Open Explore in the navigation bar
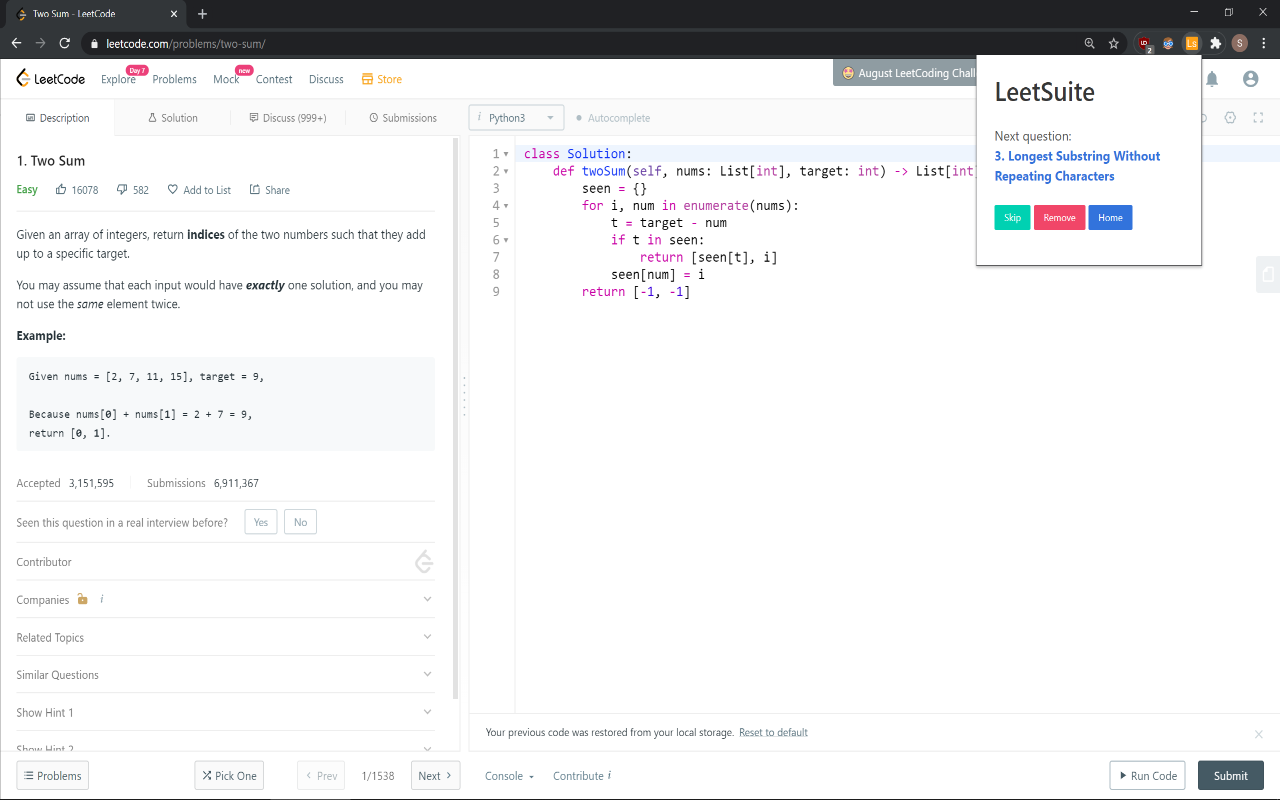The width and height of the screenshot is (1280, 800). (x=118, y=79)
